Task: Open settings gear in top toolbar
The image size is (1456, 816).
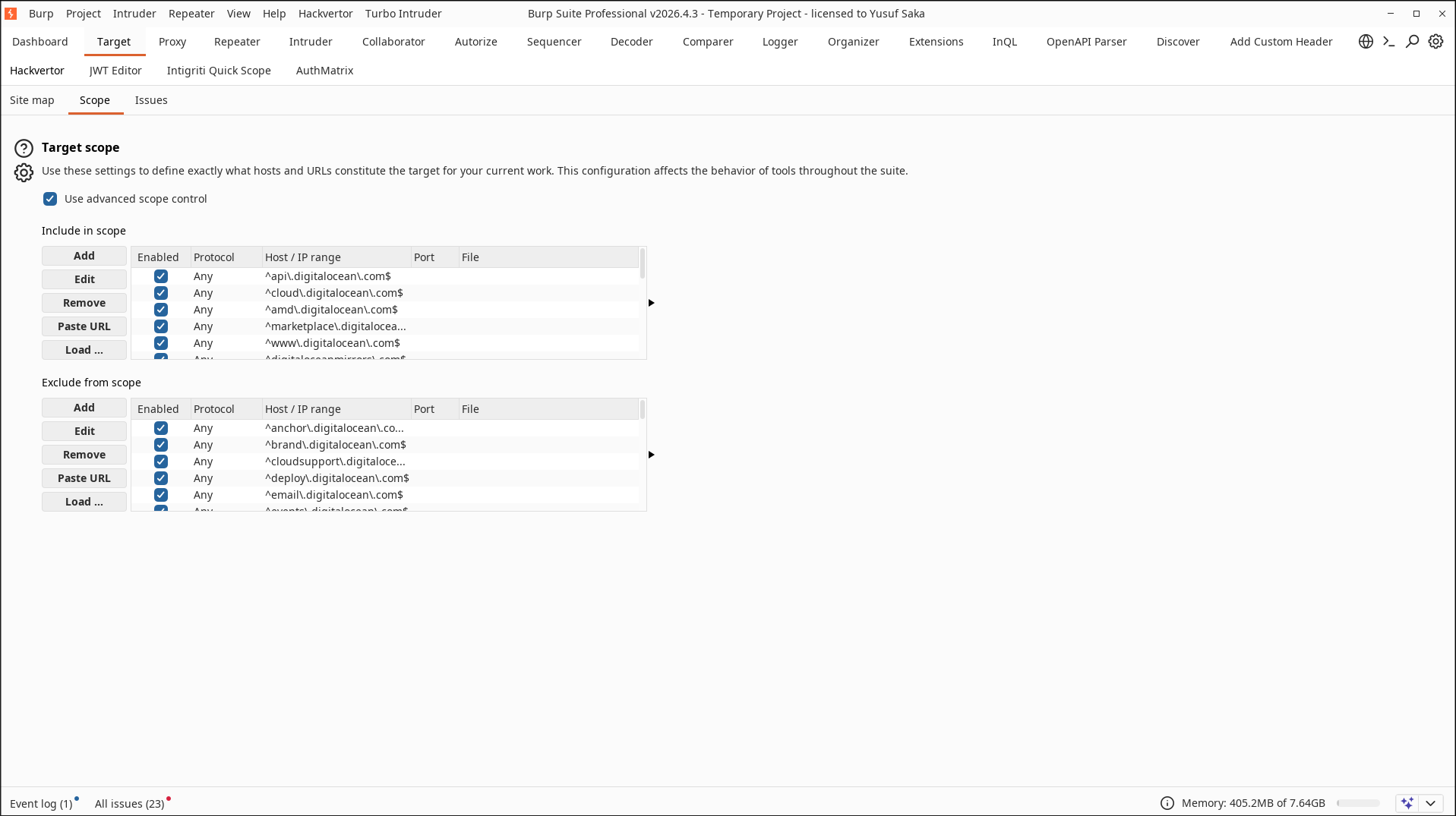Action: coord(1435,42)
